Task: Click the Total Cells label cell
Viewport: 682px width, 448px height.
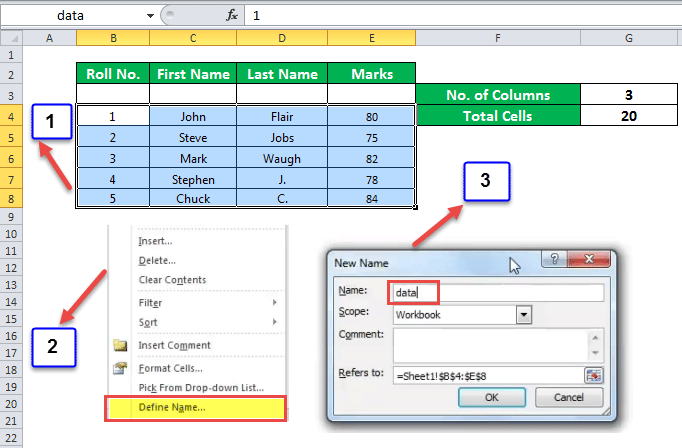Action: click(x=498, y=116)
